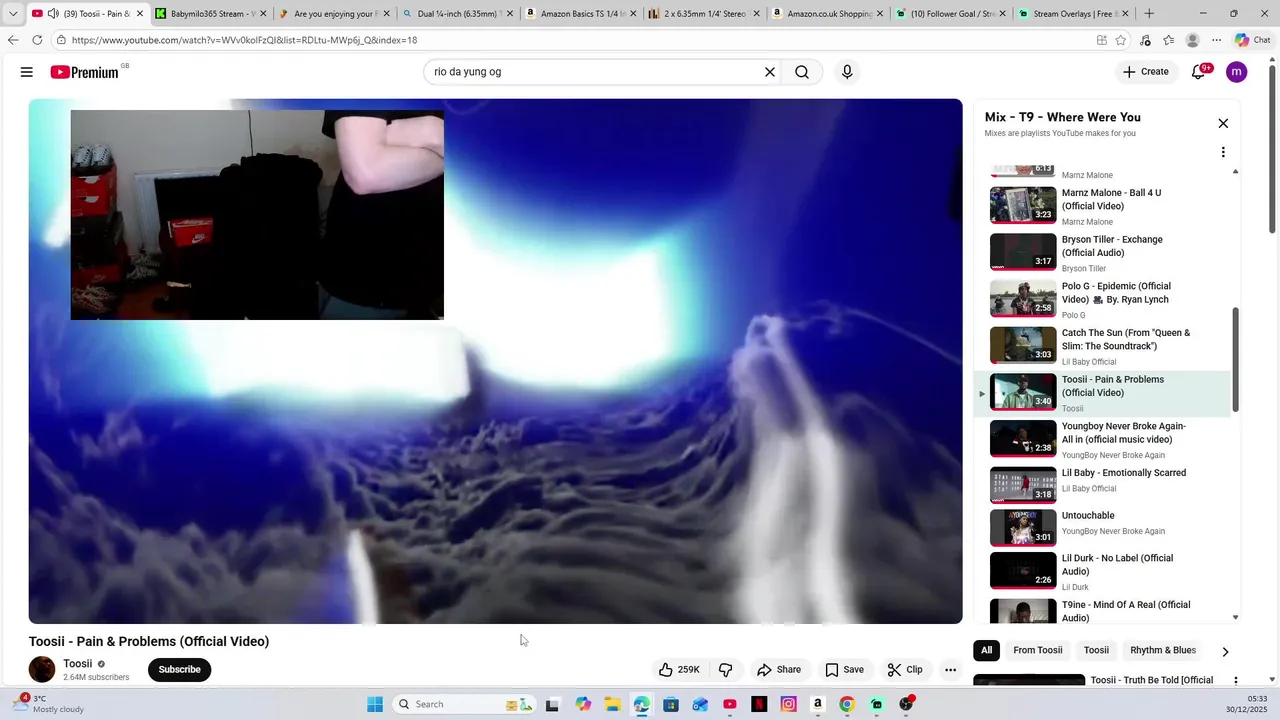Image resolution: width=1280 pixels, height=720 pixels.
Task: Open File Explorer from taskbar
Action: [612, 704]
